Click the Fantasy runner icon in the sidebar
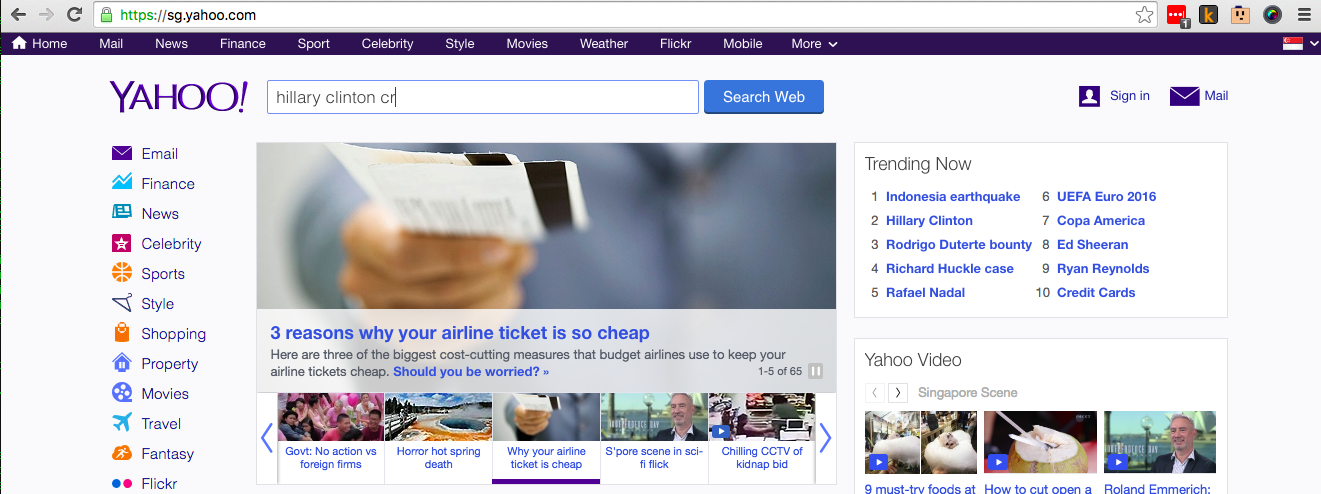The width and height of the screenshot is (1321, 494). point(122,453)
